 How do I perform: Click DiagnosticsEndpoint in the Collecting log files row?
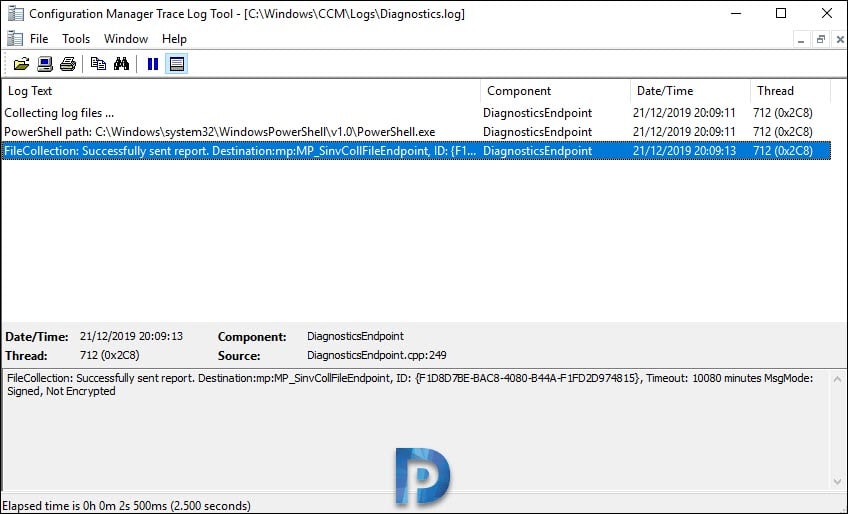coord(537,113)
